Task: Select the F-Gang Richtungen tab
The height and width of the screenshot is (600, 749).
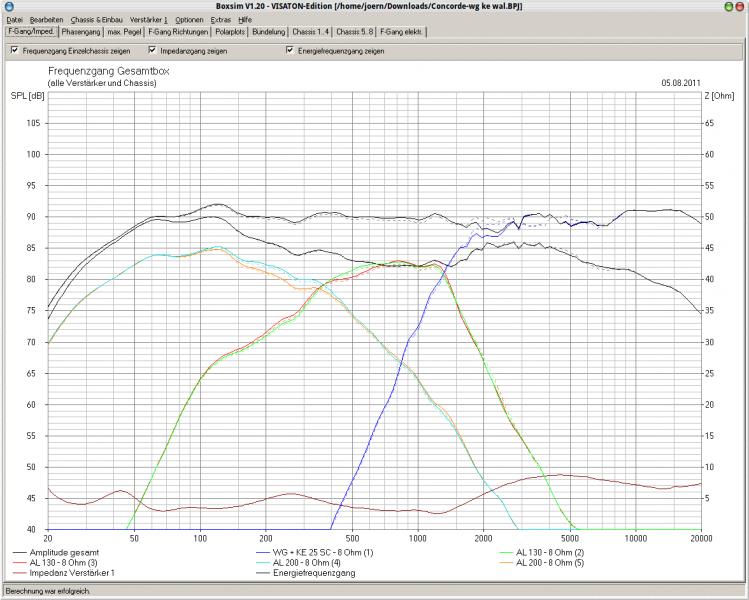Action: coord(178,32)
